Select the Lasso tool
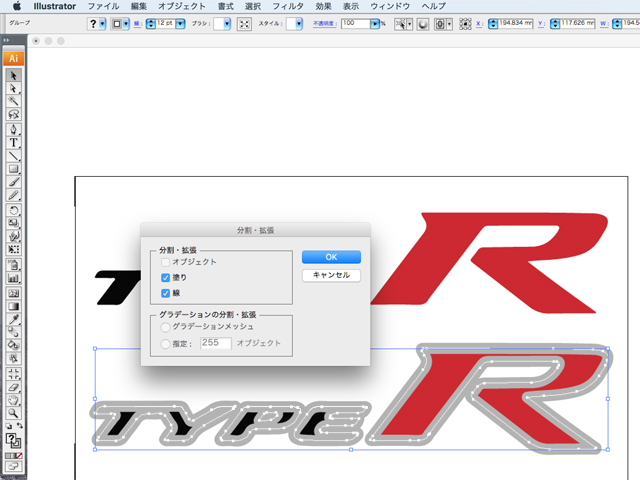 (13, 114)
